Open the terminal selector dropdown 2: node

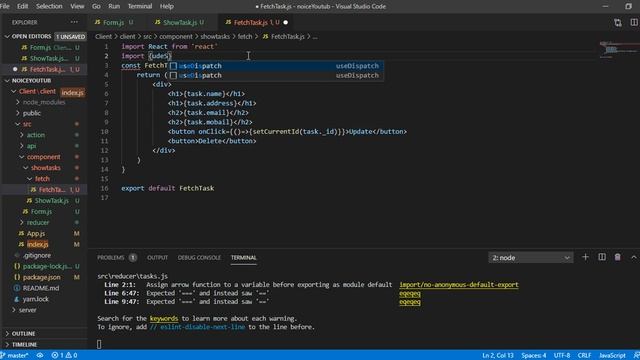(x=531, y=258)
